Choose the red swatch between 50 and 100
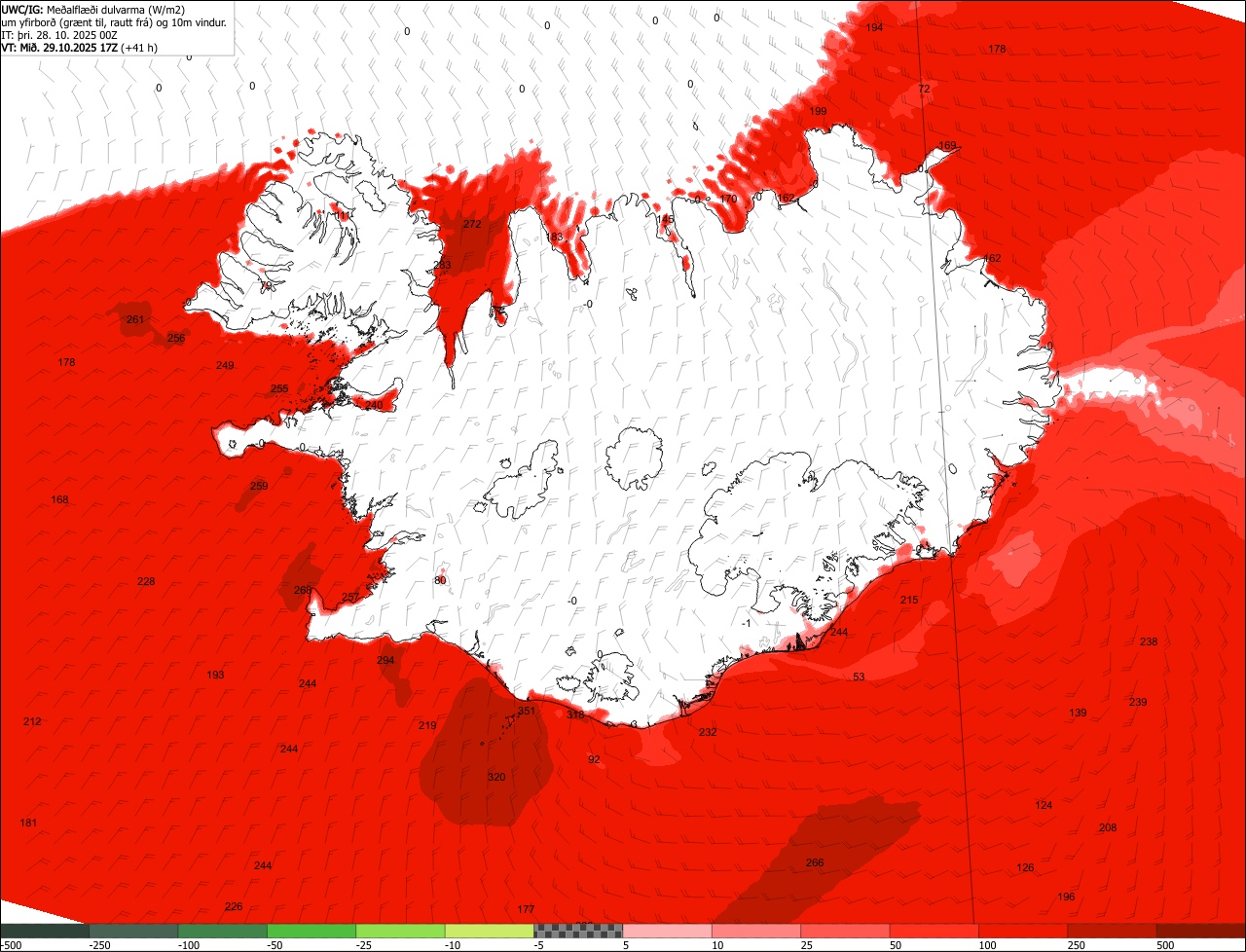Image resolution: width=1246 pixels, height=952 pixels. [934, 931]
